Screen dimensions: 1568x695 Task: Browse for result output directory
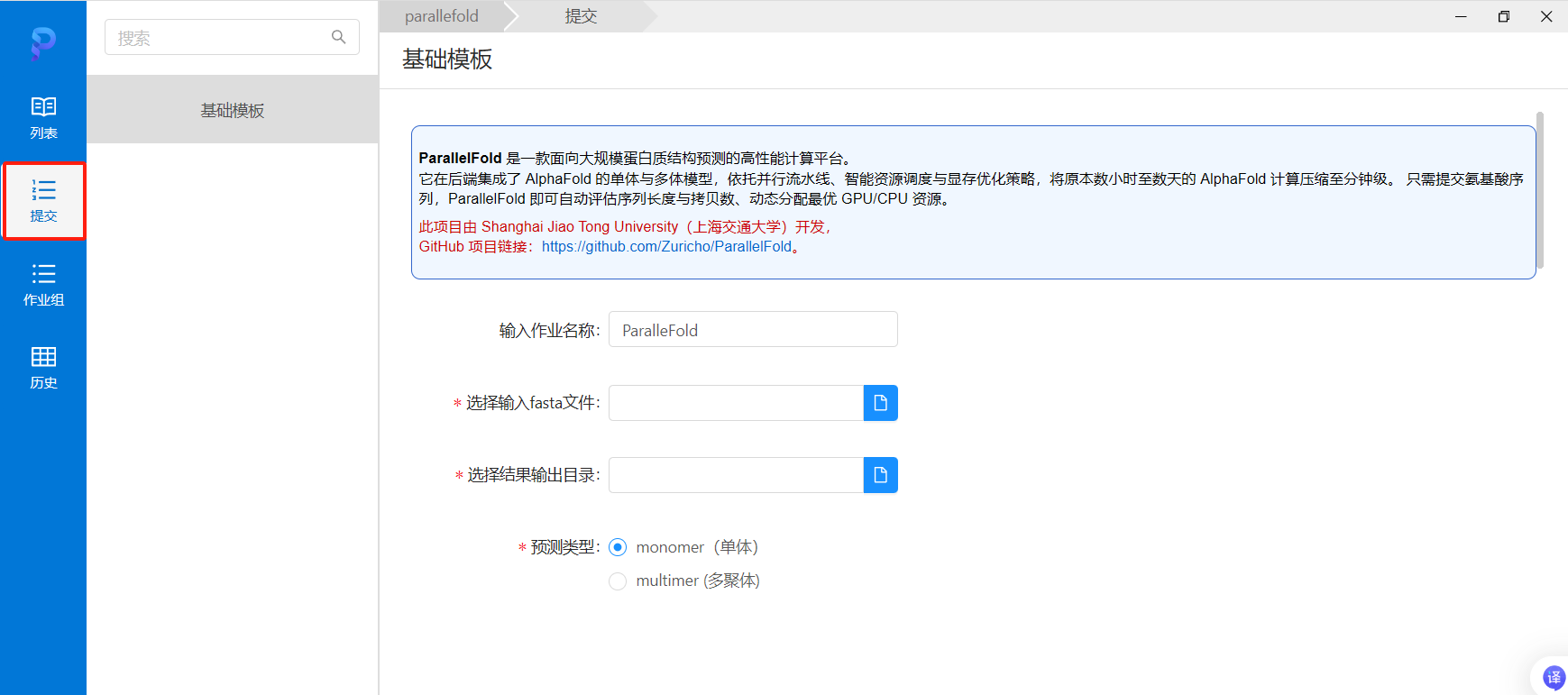[x=881, y=475]
